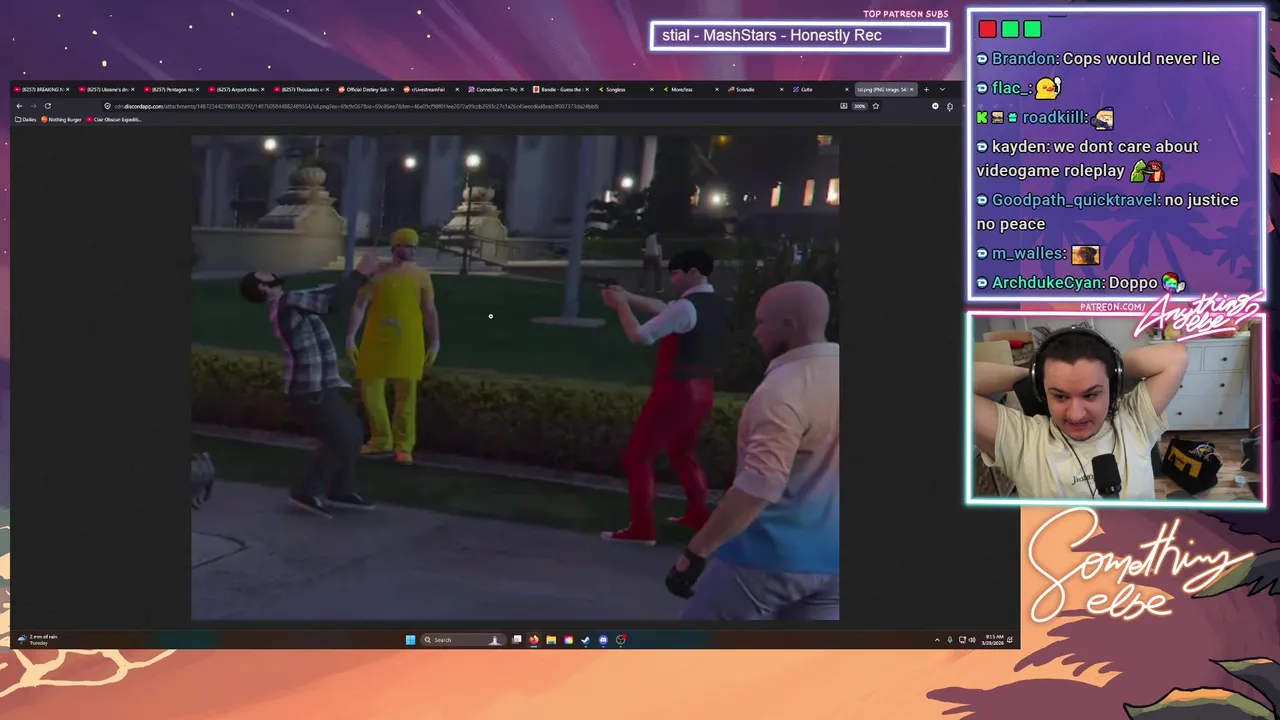
Task: Open the Moviefess tab
Action: (692, 89)
